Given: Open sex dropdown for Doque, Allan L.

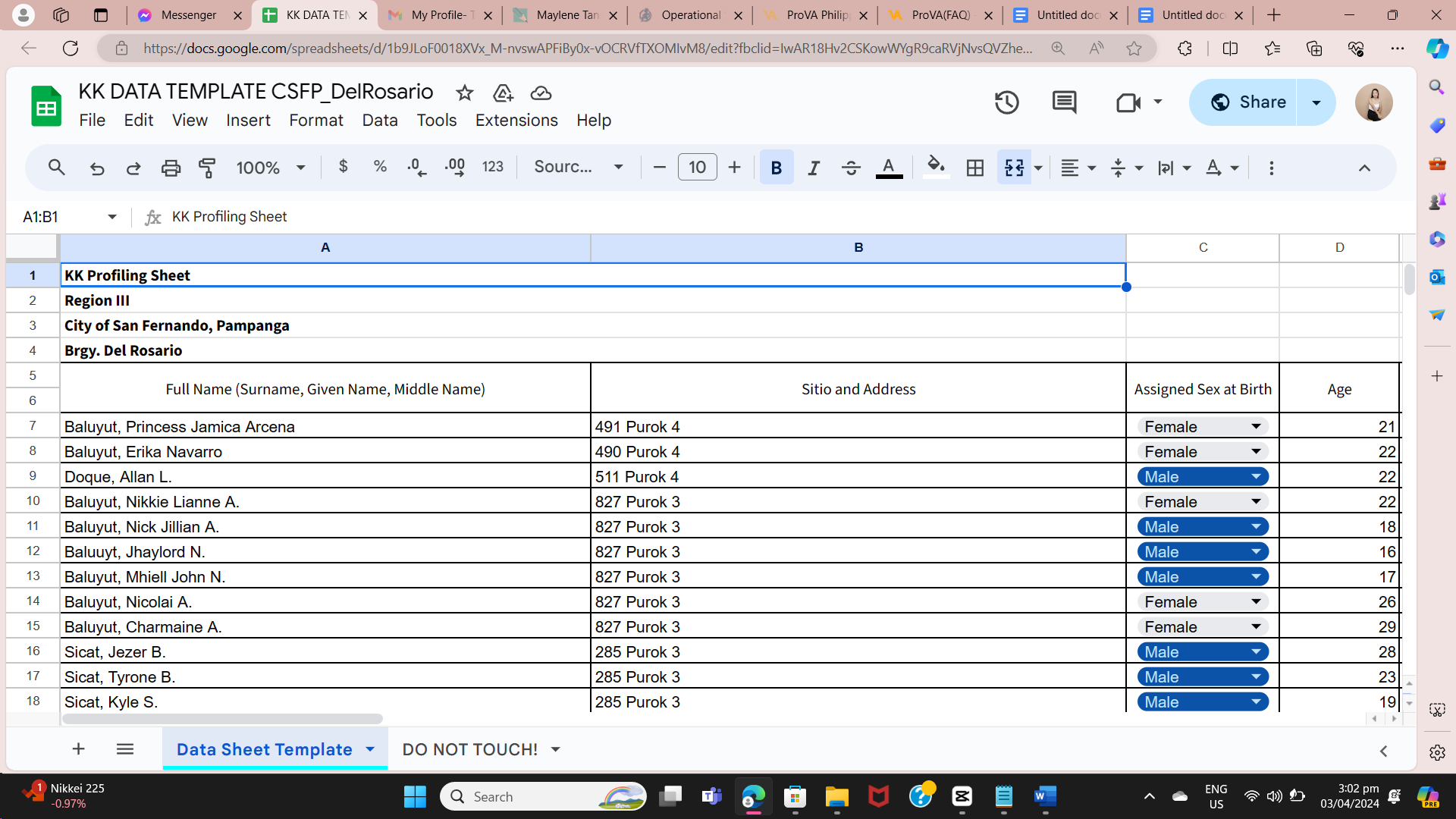Looking at the screenshot, I should 1256,477.
